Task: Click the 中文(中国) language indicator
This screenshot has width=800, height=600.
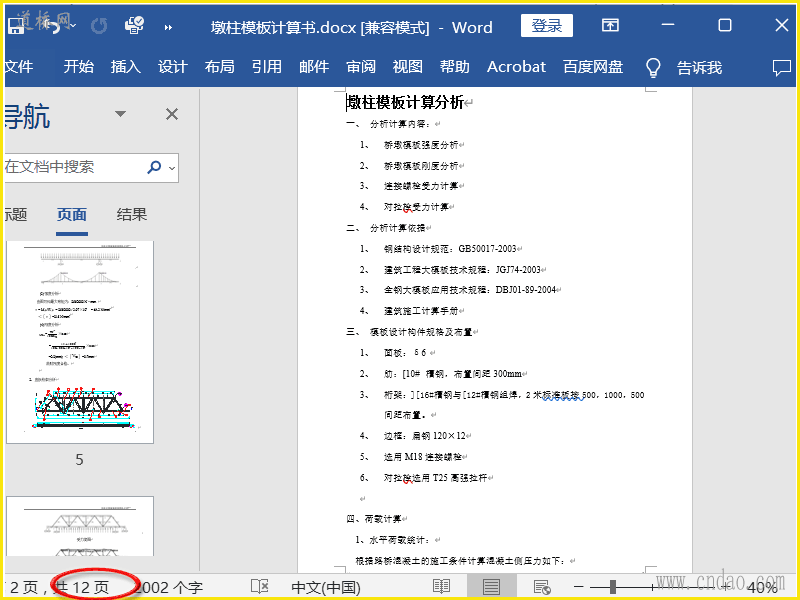Action: [326, 588]
